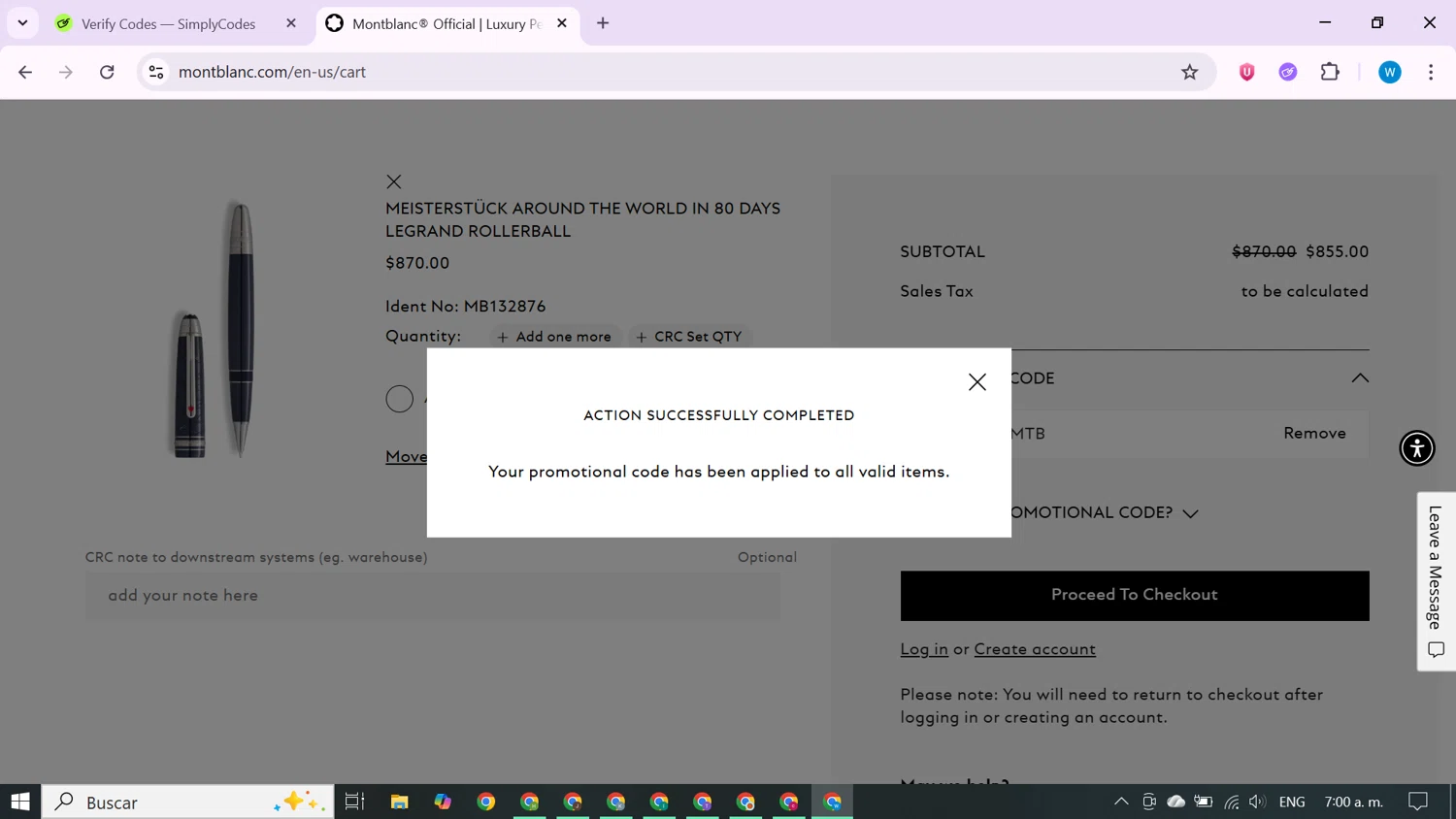Screen dimensions: 1456x819
Task: Focus the CRC note input field
Action: point(433,596)
